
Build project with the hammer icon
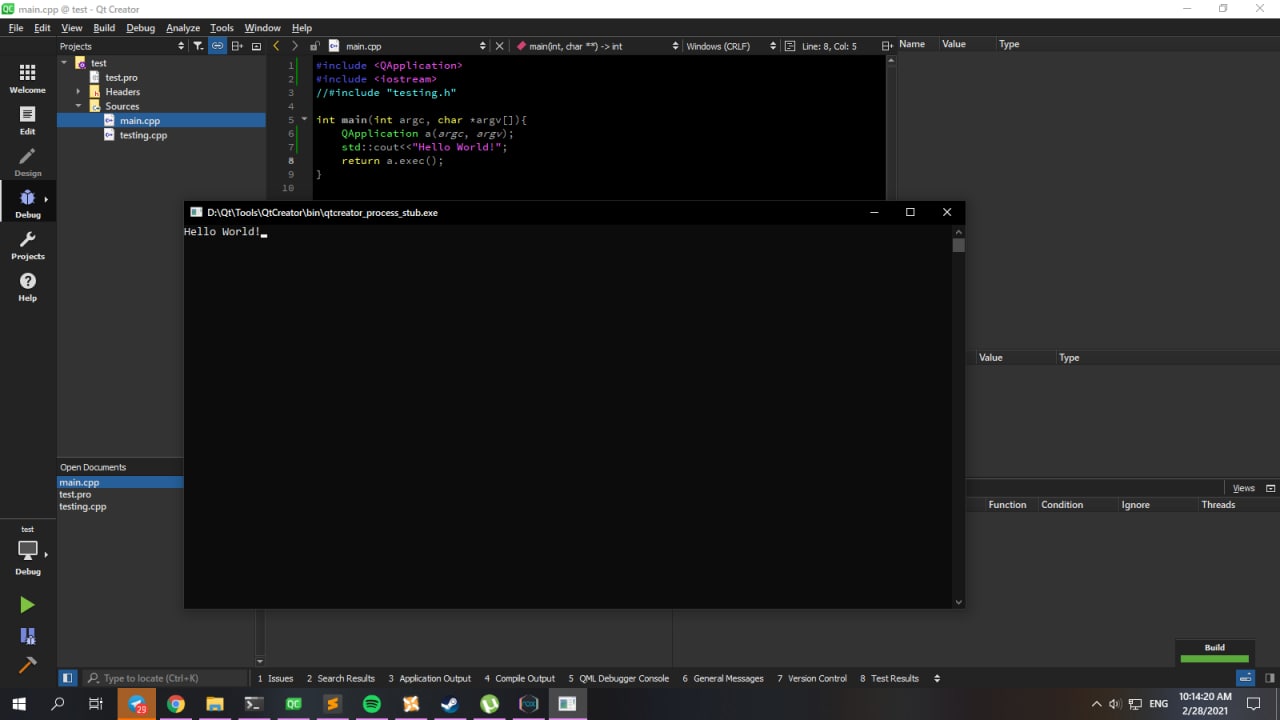(27, 665)
